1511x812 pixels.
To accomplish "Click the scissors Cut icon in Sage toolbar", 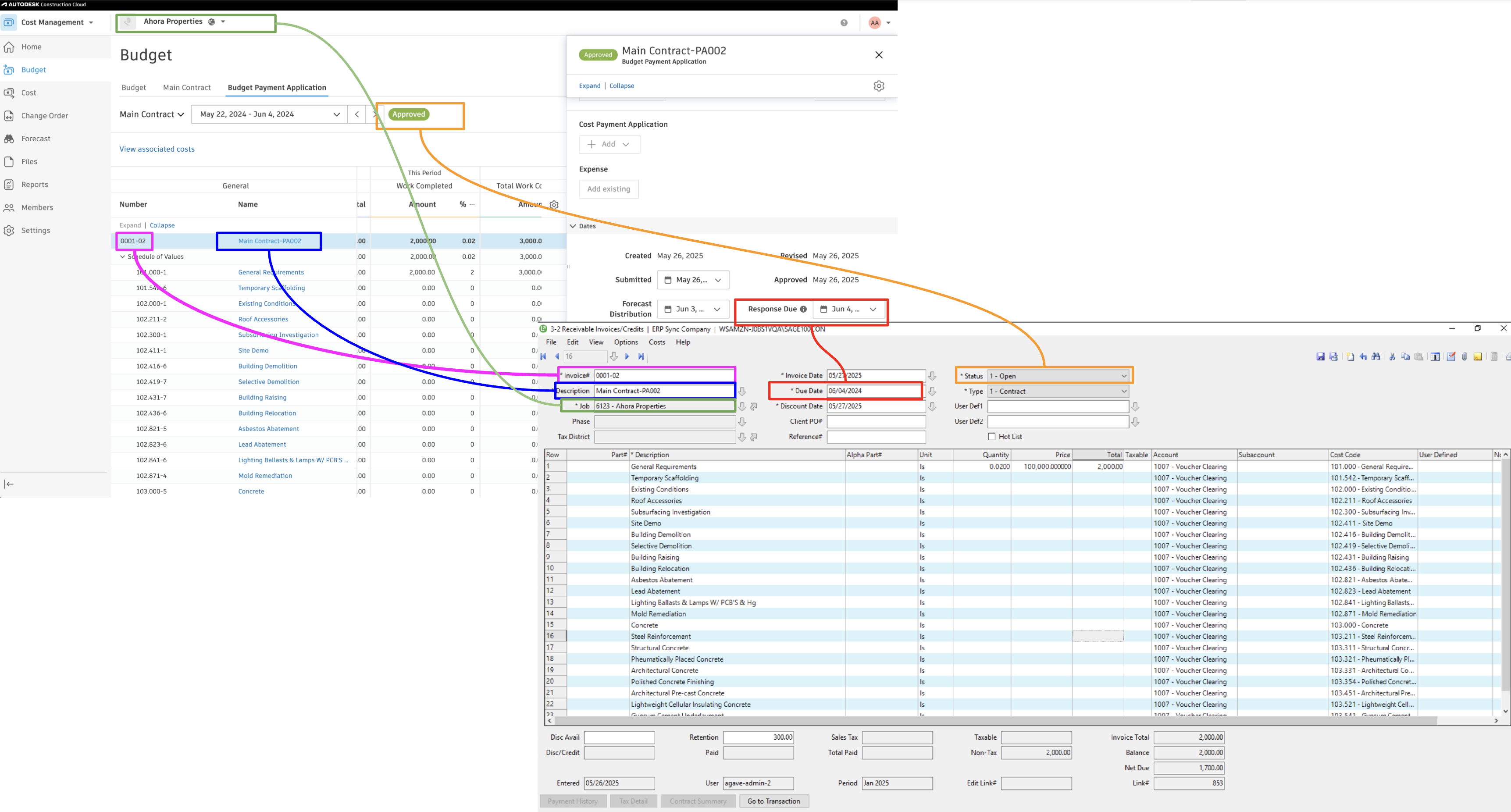I will [1393, 357].
